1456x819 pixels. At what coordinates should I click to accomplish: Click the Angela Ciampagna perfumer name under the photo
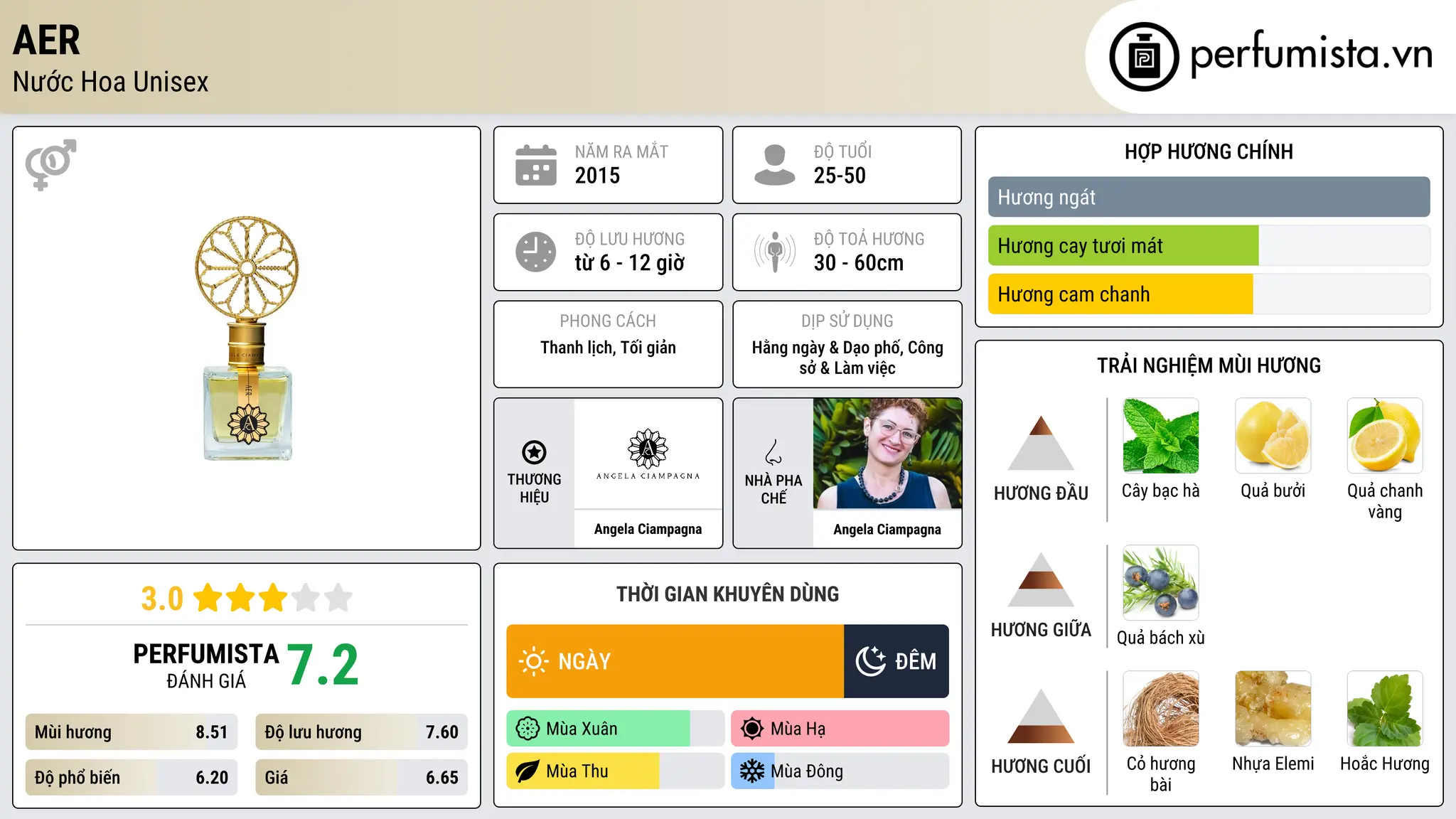pos(887,529)
